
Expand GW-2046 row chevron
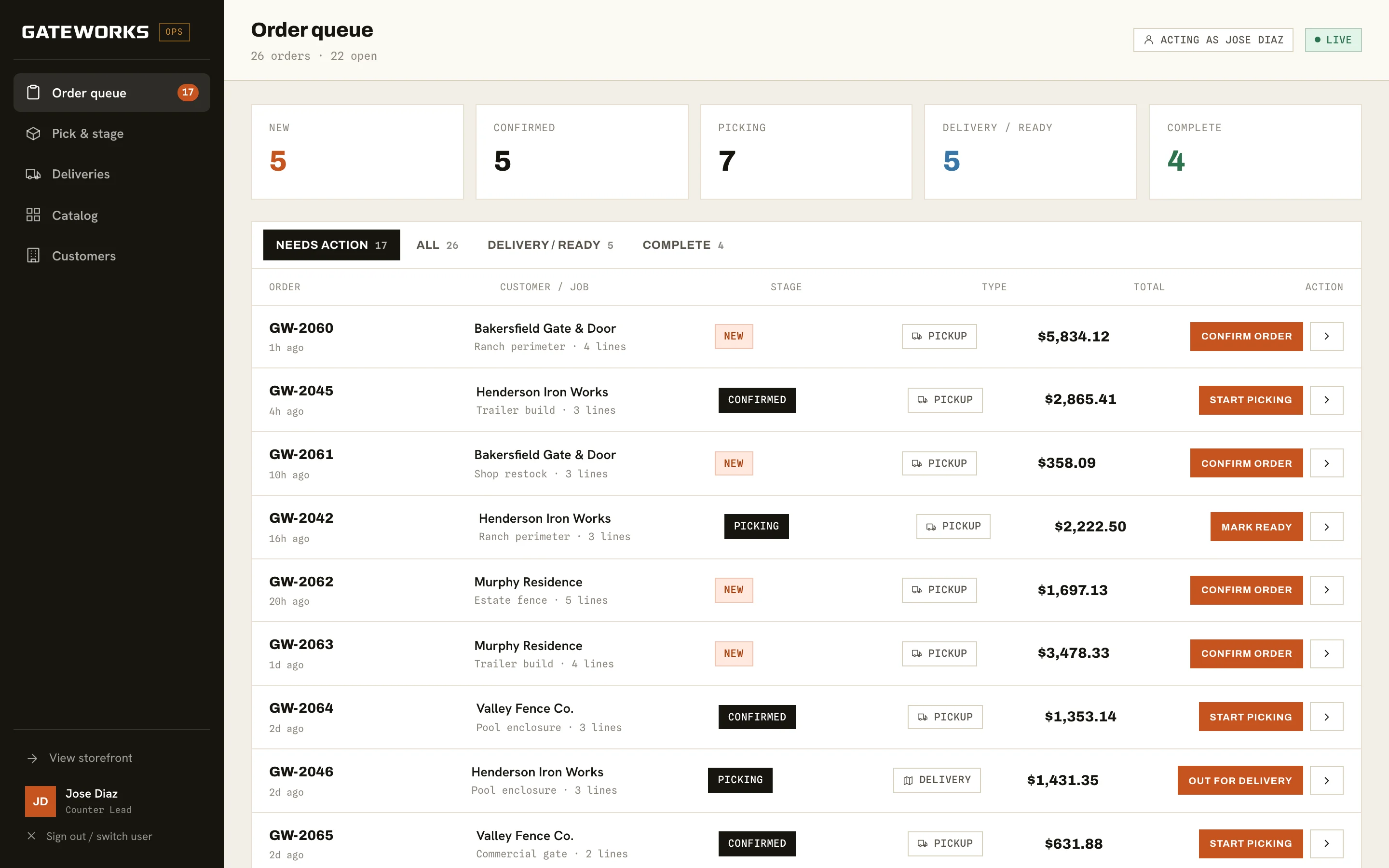point(1326,780)
